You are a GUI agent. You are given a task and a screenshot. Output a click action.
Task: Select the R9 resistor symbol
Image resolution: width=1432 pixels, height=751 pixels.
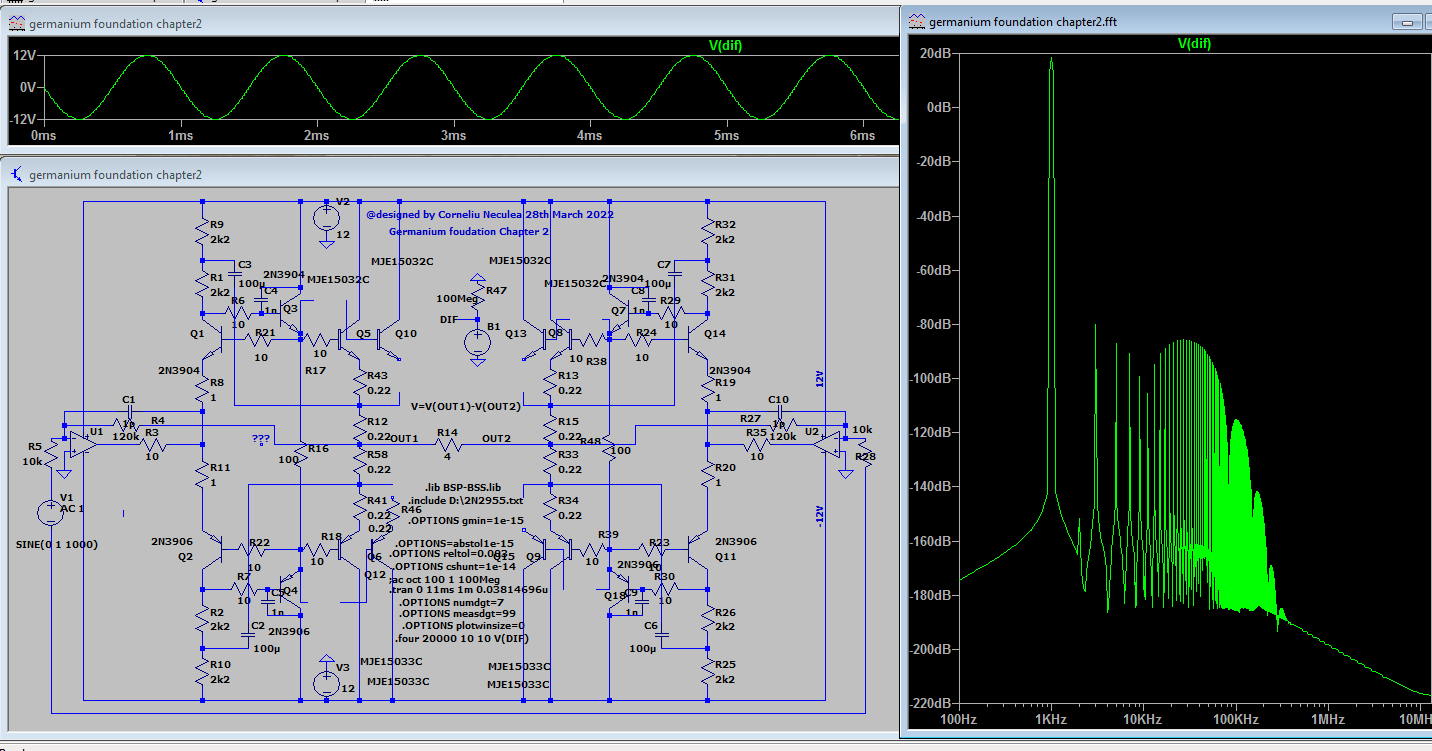click(203, 232)
